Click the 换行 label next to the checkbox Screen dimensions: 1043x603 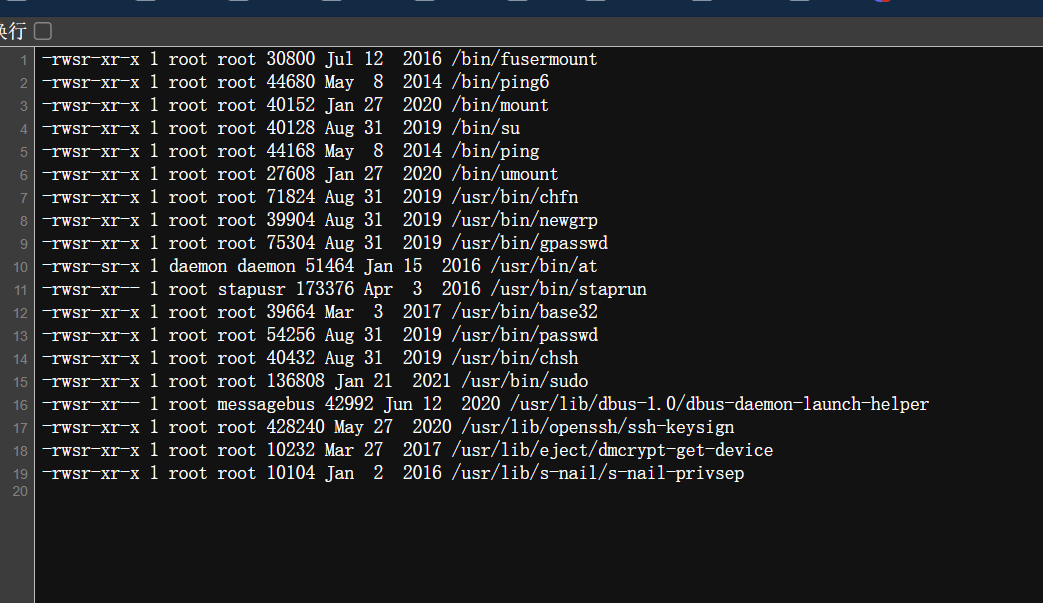[x=12, y=31]
